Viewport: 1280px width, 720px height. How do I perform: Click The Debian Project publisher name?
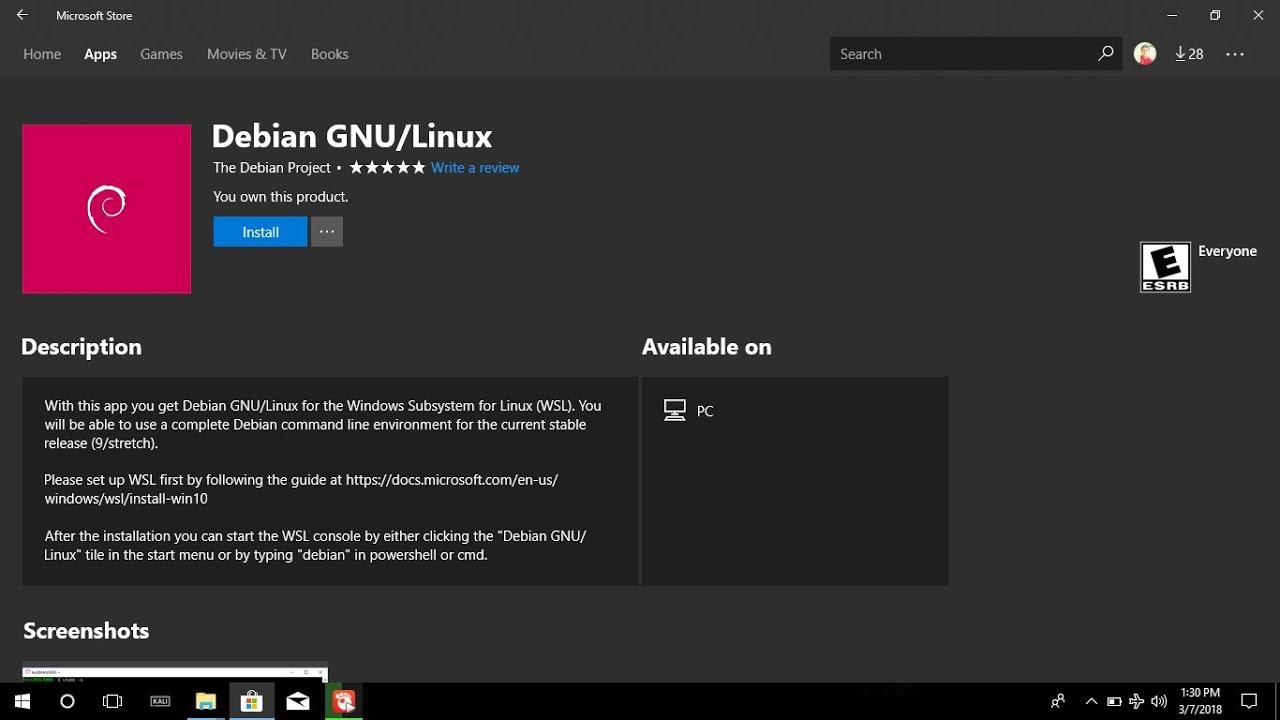point(272,168)
